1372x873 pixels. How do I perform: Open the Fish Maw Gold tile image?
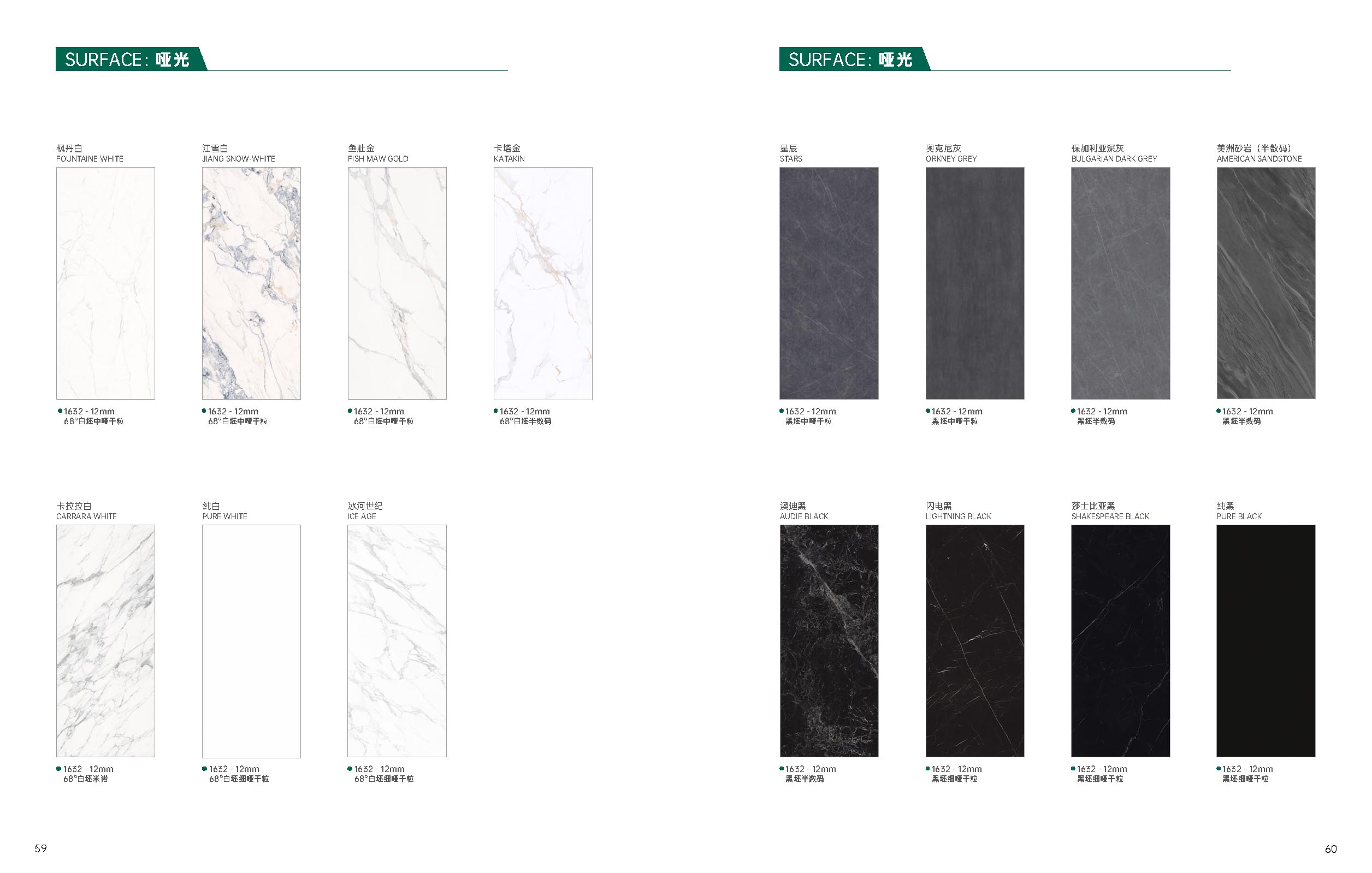[x=397, y=283]
